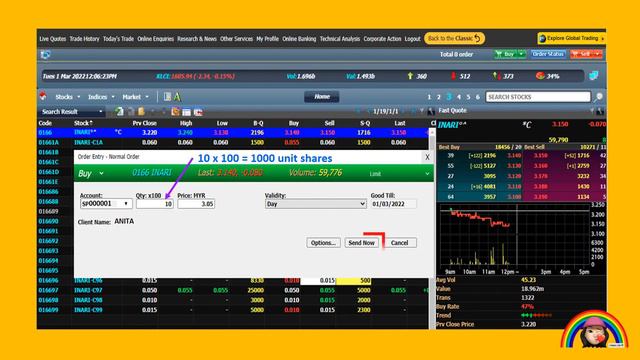This screenshot has height=360, width=640.
Task: Click the yellow notes icon in quote toolbar
Action: (x=141, y=111)
